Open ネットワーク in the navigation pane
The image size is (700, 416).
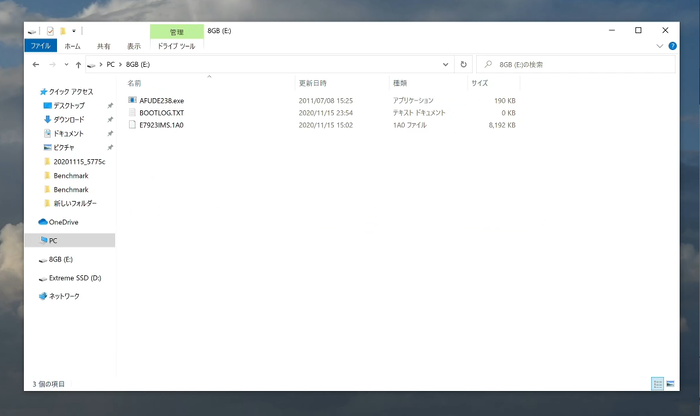click(x=64, y=296)
